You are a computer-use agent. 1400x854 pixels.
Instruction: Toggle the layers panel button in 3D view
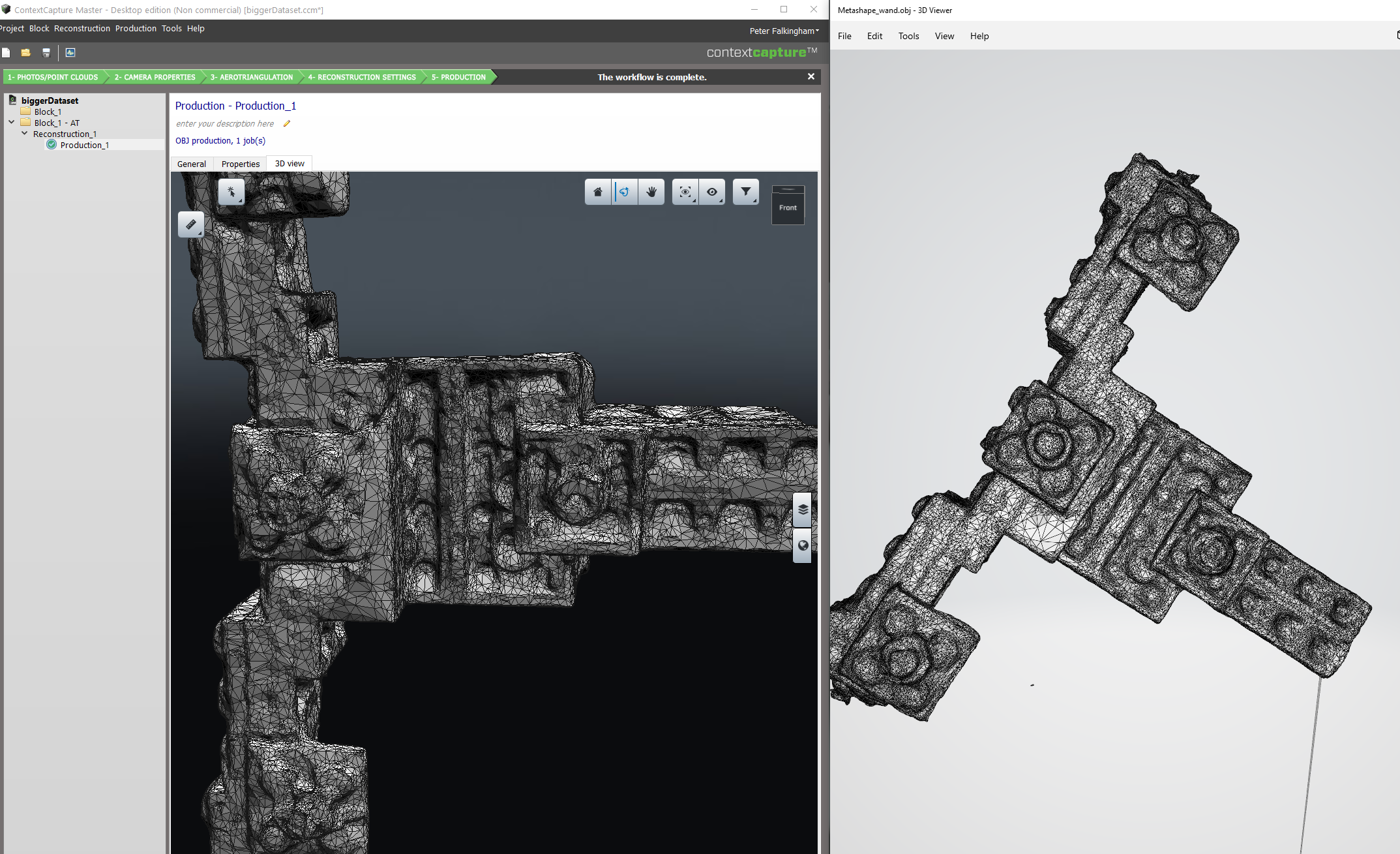[x=803, y=510]
